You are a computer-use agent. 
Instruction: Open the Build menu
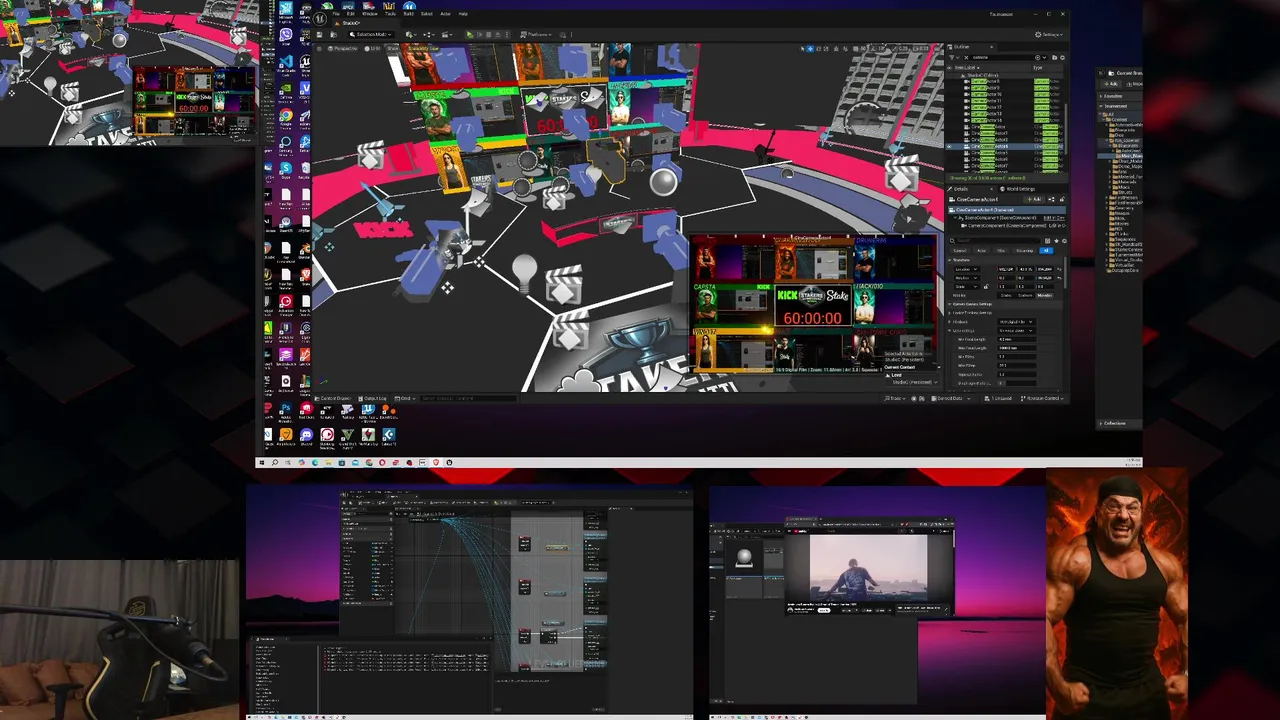[x=408, y=14]
